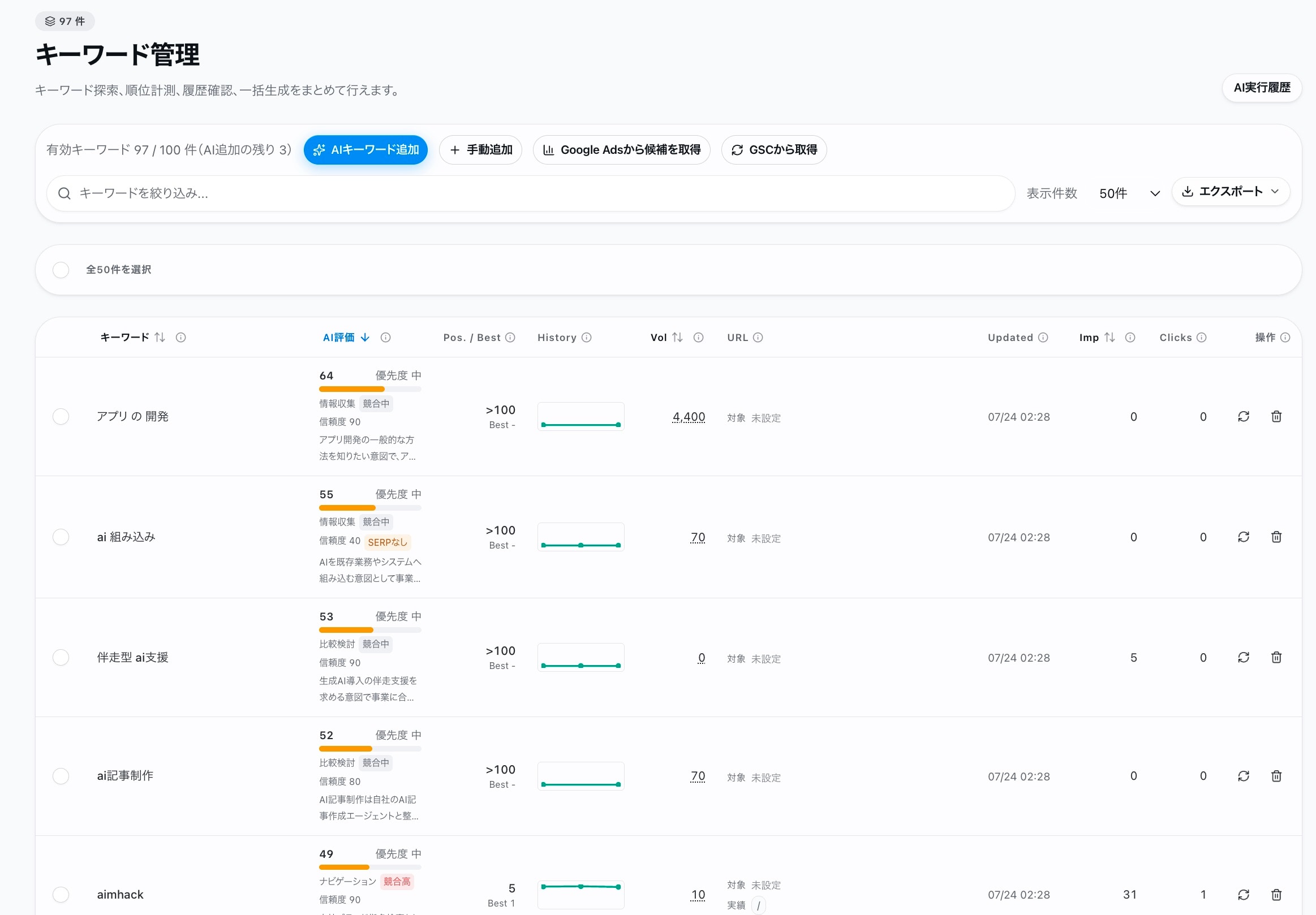This screenshot has height=915, width=1316.
Task: Open the 表示件数 50件 dropdown
Action: click(x=1129, y=193)
